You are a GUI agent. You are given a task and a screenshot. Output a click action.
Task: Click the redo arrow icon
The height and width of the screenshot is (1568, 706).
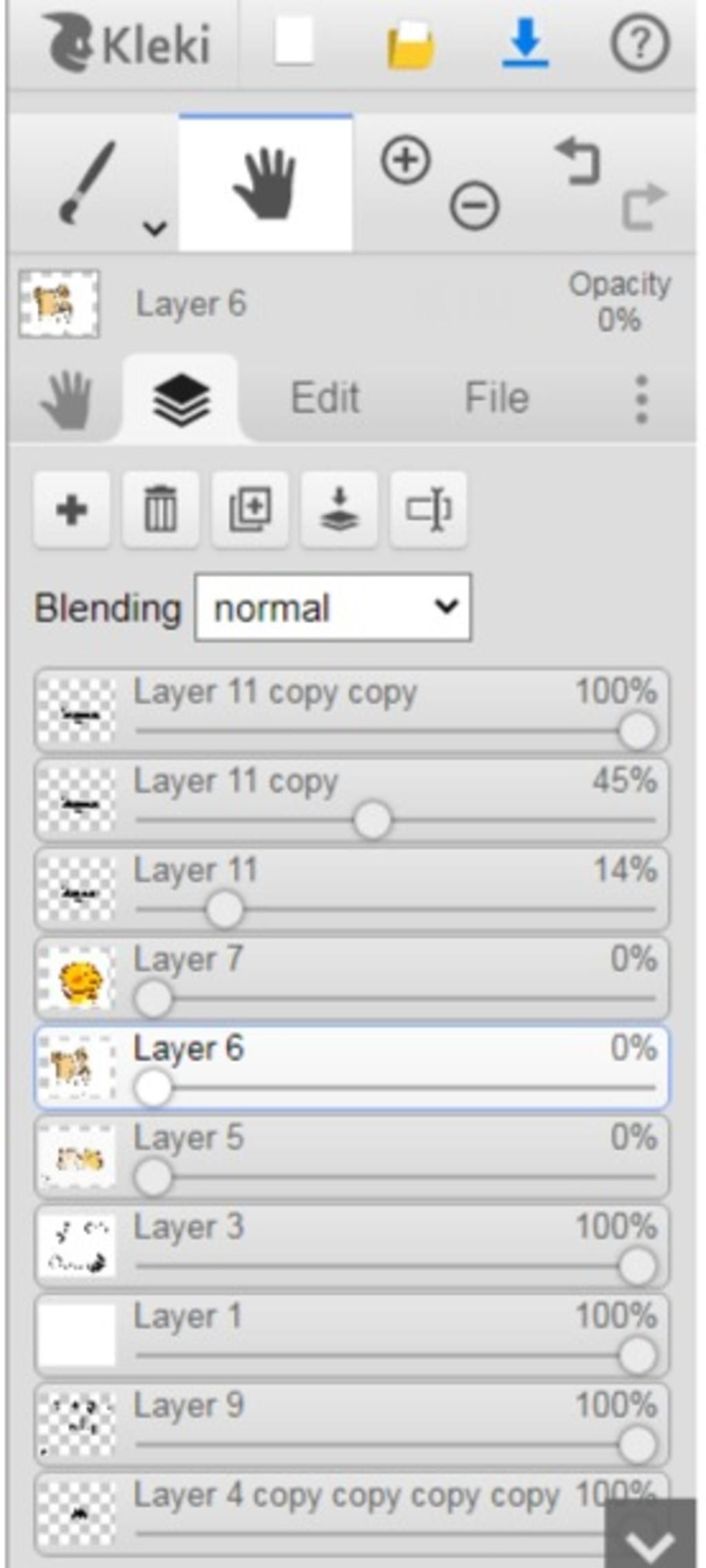tap(644, 205)
